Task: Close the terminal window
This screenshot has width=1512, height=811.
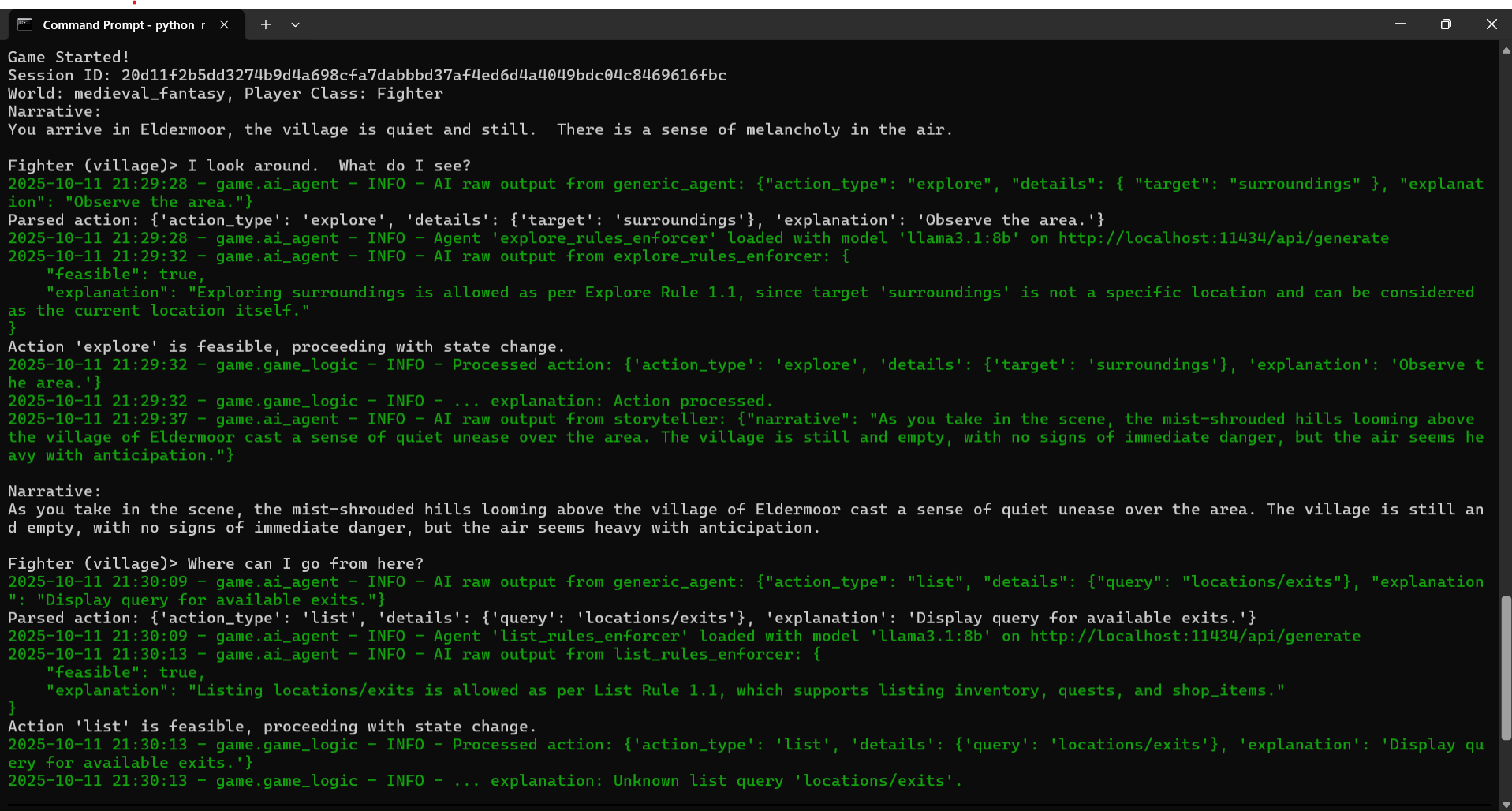Action: 1491,24
